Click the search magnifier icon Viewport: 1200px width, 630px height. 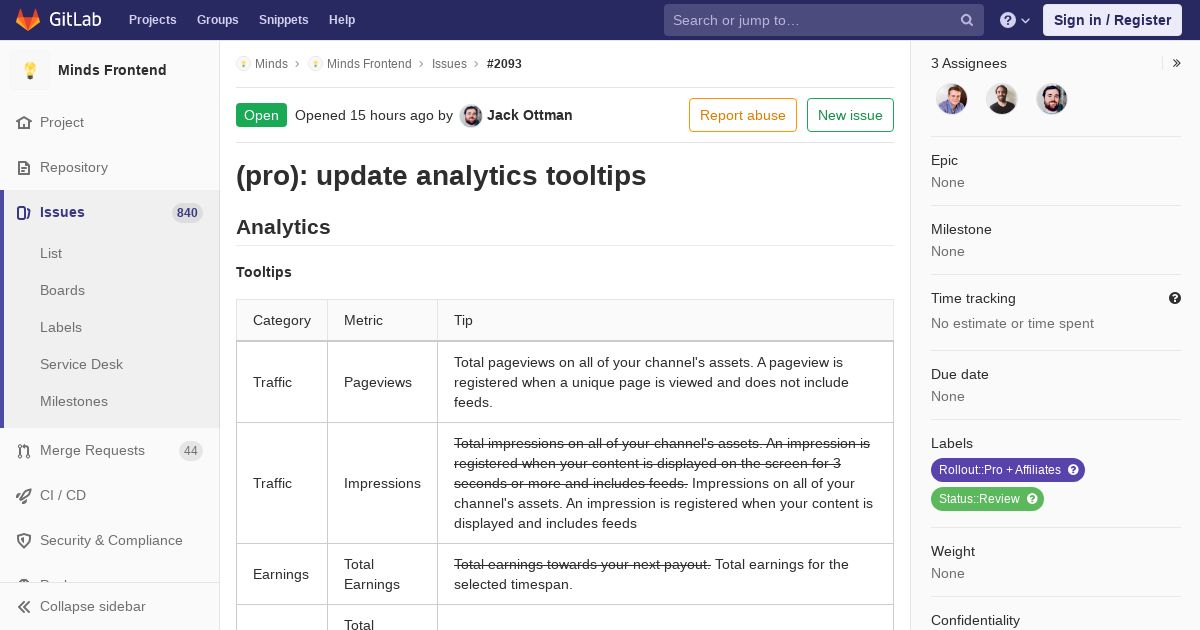tap(967, 20)
